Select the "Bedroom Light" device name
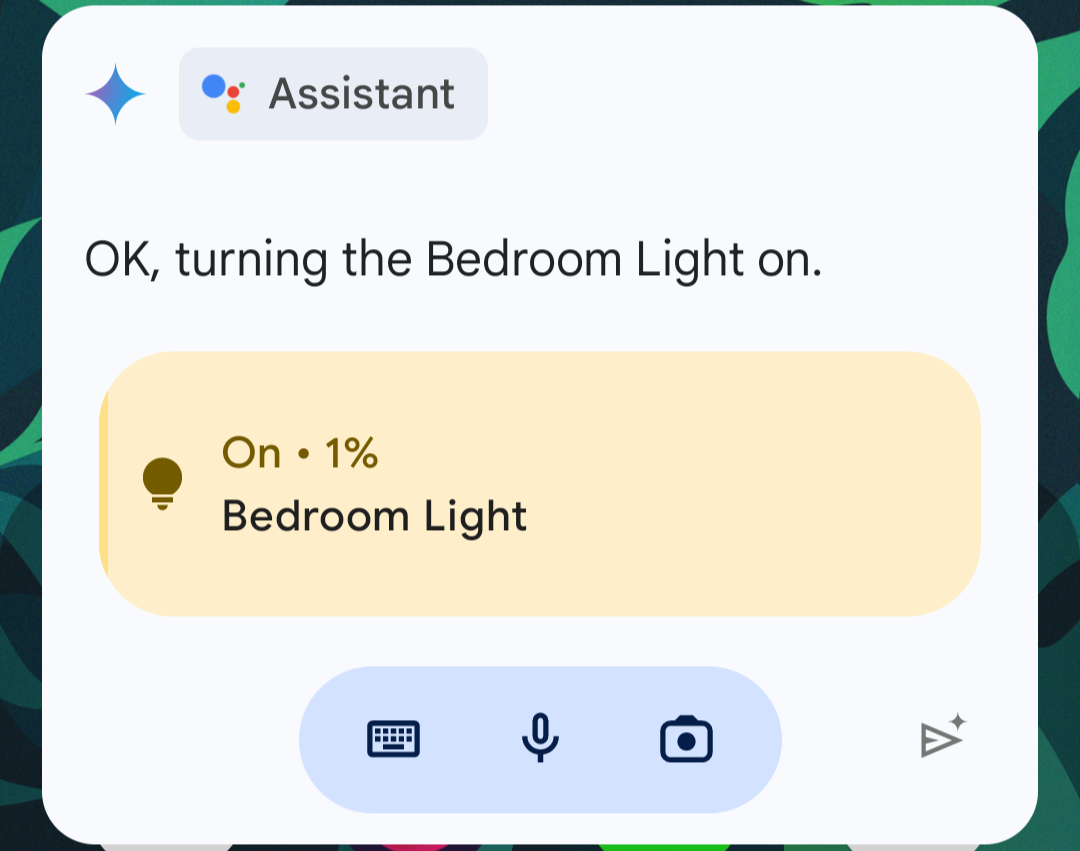The height and width of the screenshot is (851, 1080). click(374, 517)
